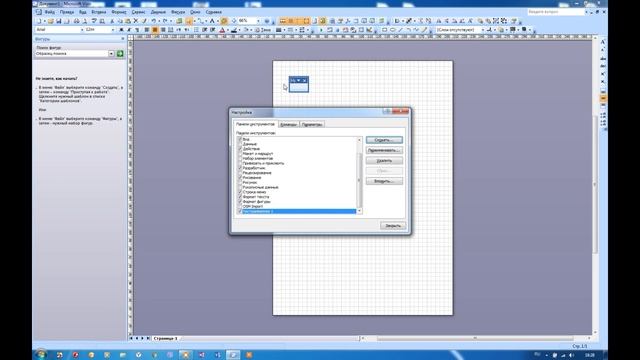
Task: Open the font size dropdown
Action: pos(113,30)
